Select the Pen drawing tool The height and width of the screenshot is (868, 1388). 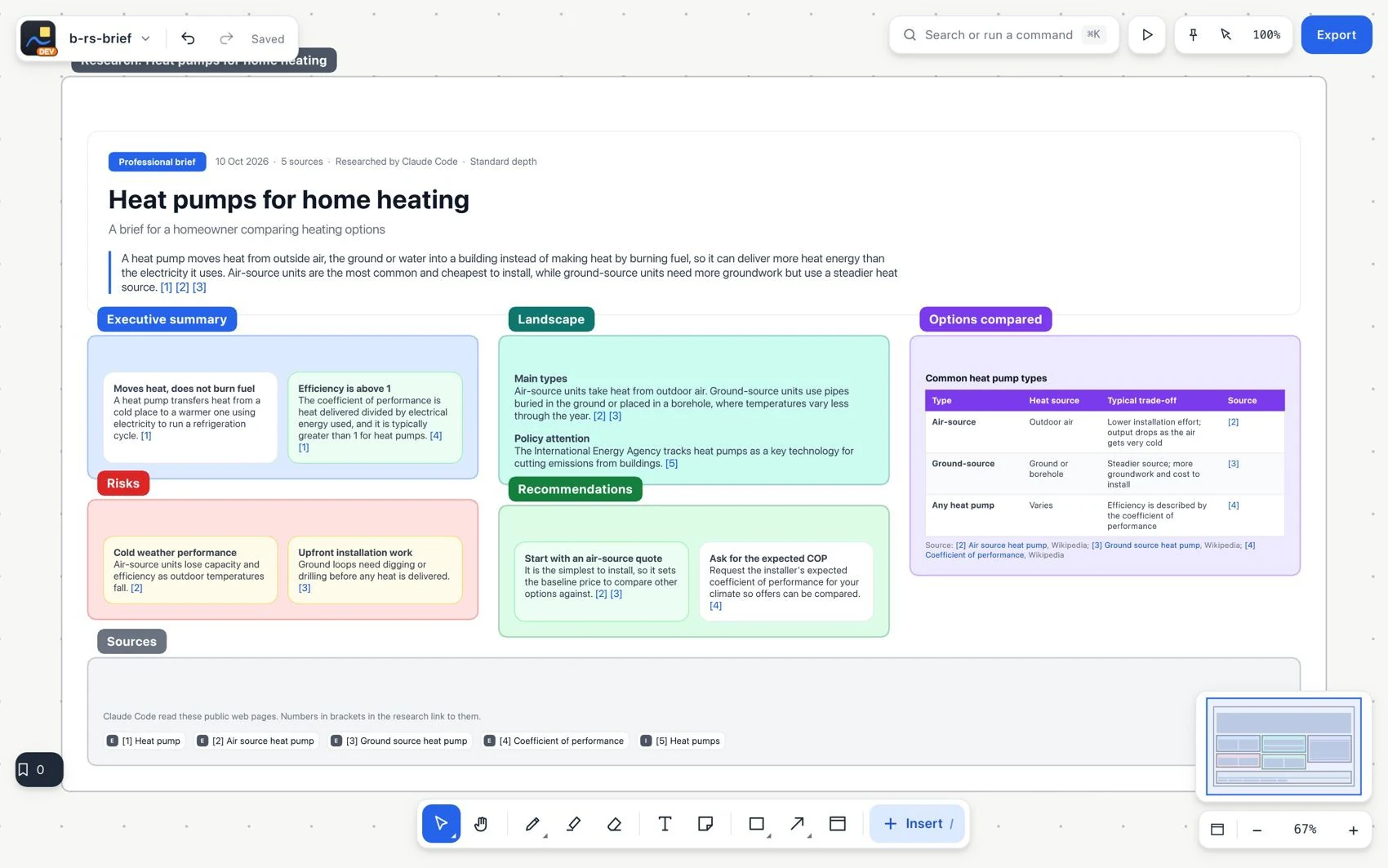point(532,823)
